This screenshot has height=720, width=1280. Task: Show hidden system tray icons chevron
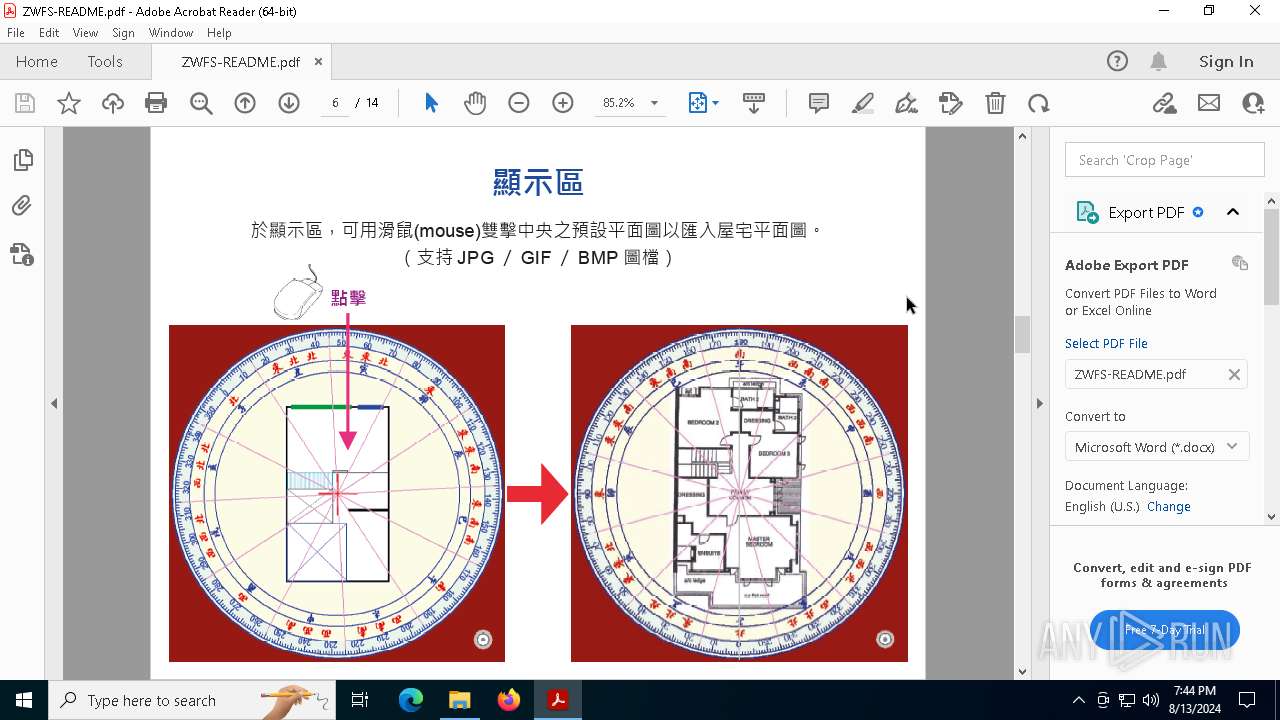[1078, 700]
